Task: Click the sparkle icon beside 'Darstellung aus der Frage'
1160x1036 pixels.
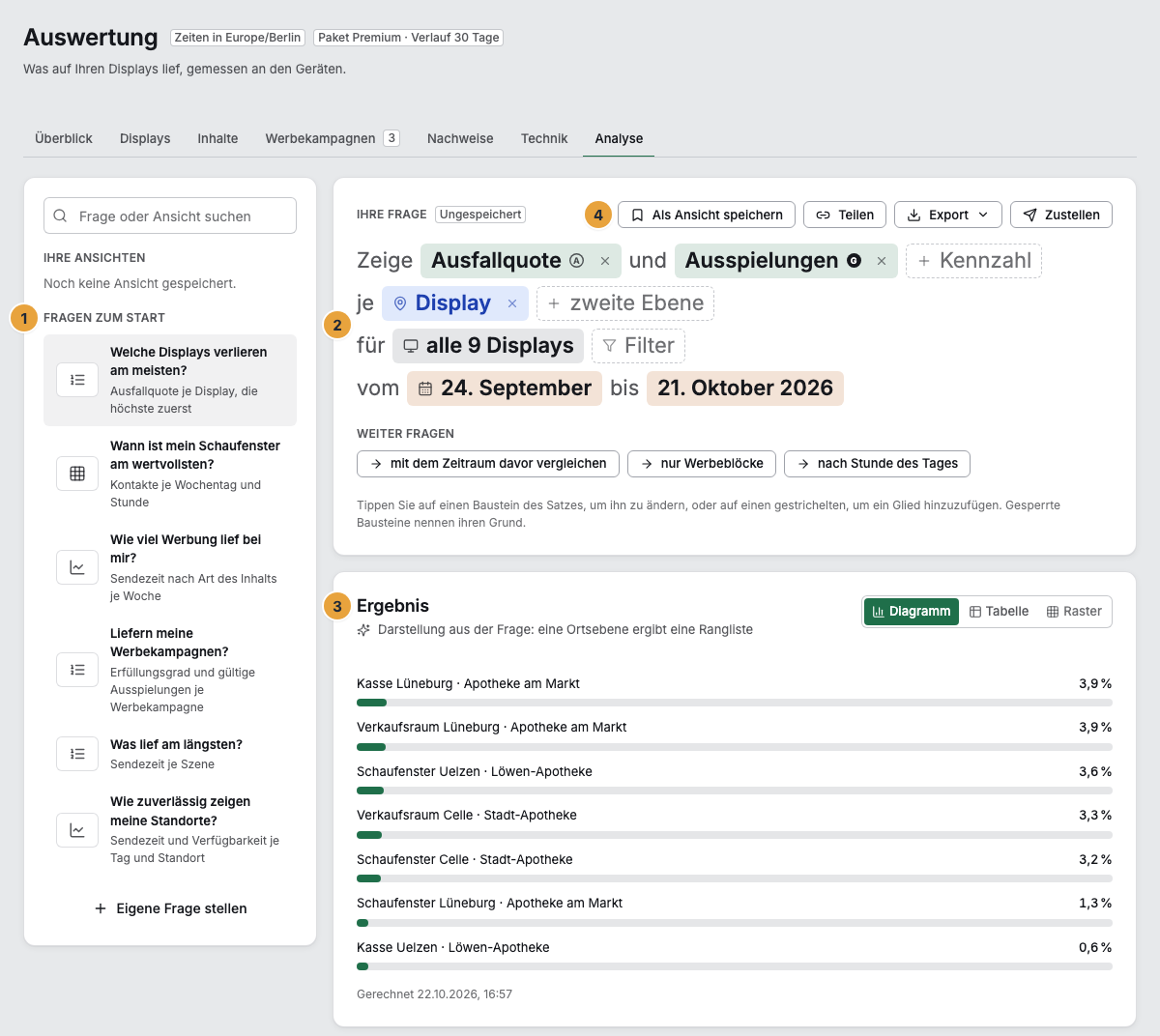Action: 363,629
